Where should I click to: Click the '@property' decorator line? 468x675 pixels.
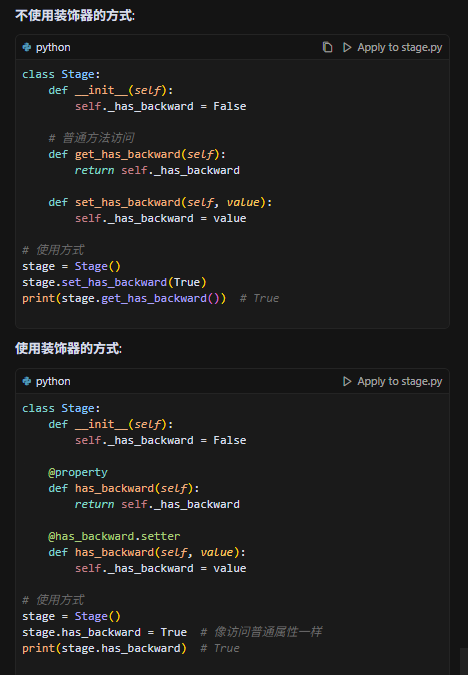[78, 472]
